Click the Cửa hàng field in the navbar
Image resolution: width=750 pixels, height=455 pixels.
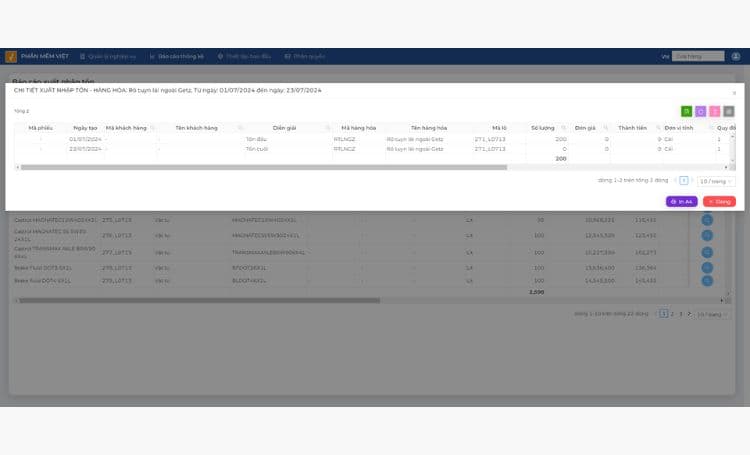[x=698, y=56]
